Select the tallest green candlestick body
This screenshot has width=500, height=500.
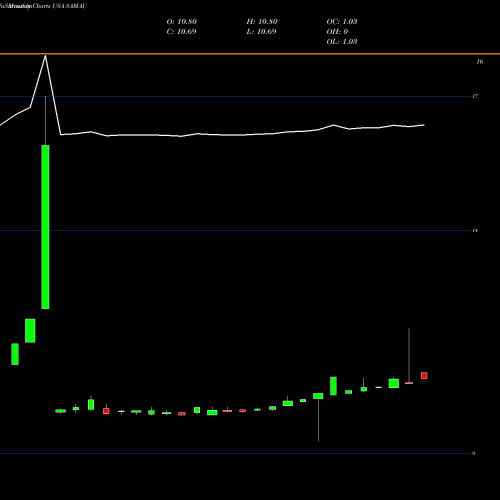click(x=45, y=227)
